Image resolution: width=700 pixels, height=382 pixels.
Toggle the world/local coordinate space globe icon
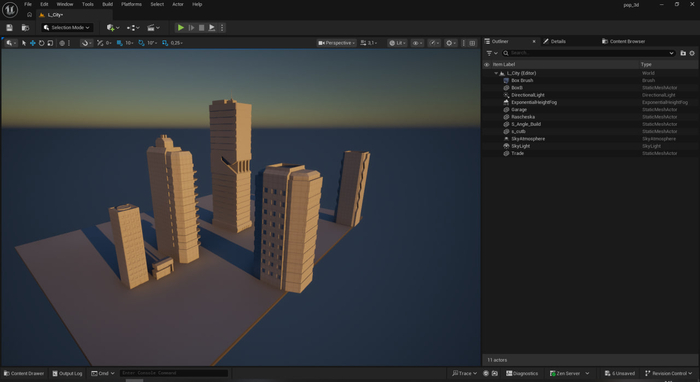click(x=62, y=43)
